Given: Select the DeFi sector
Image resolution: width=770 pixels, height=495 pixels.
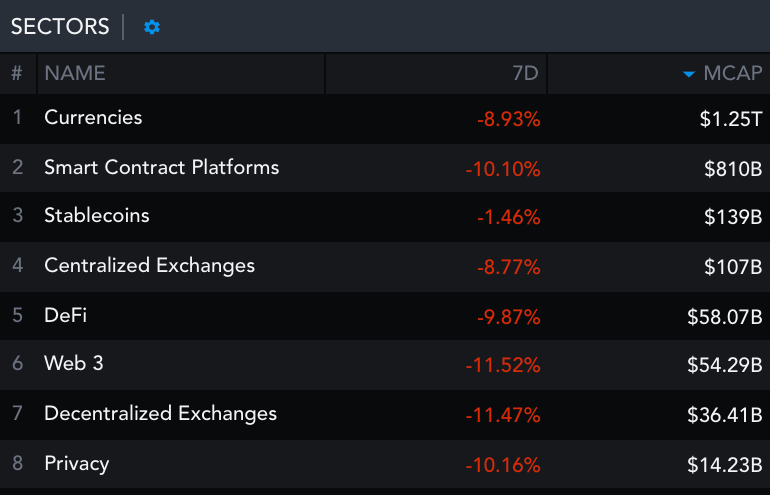Looking at the screenshot, I should coord(66,316).
